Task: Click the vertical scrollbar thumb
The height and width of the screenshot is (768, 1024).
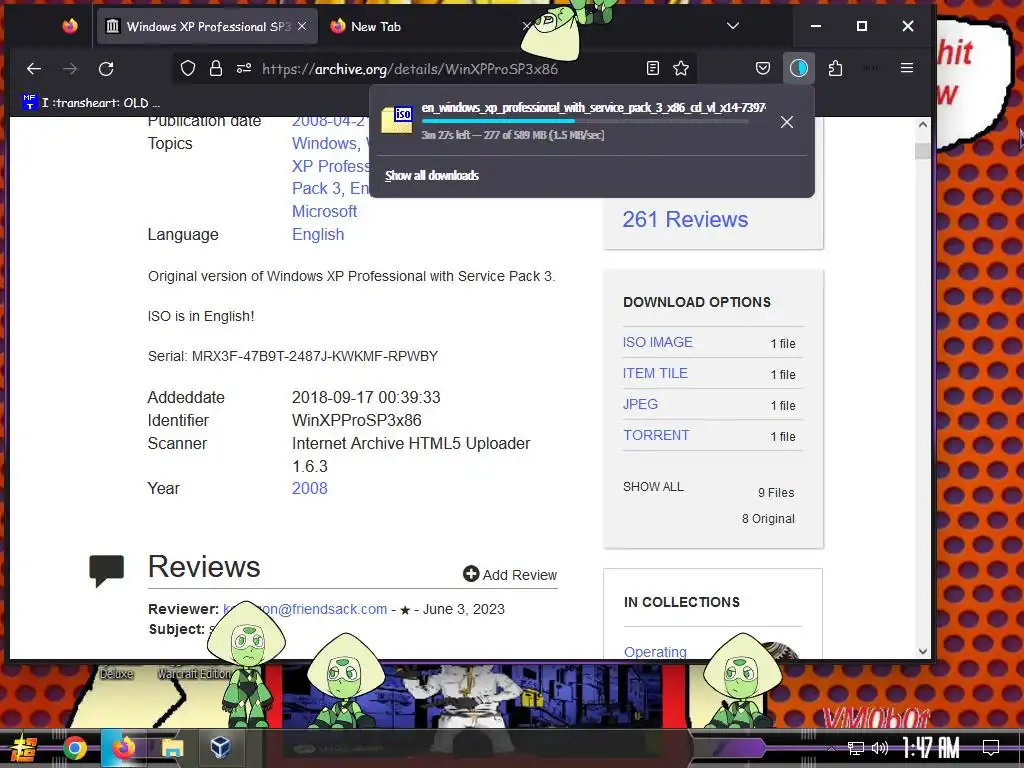Action: coord(922,151)
